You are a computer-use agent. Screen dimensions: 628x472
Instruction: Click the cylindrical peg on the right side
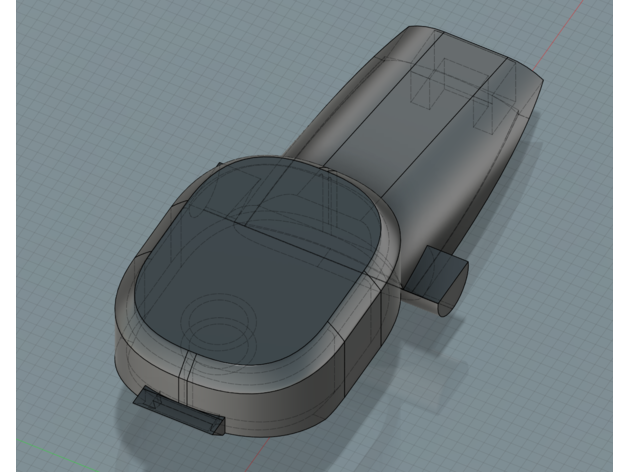tap(438, 280)
